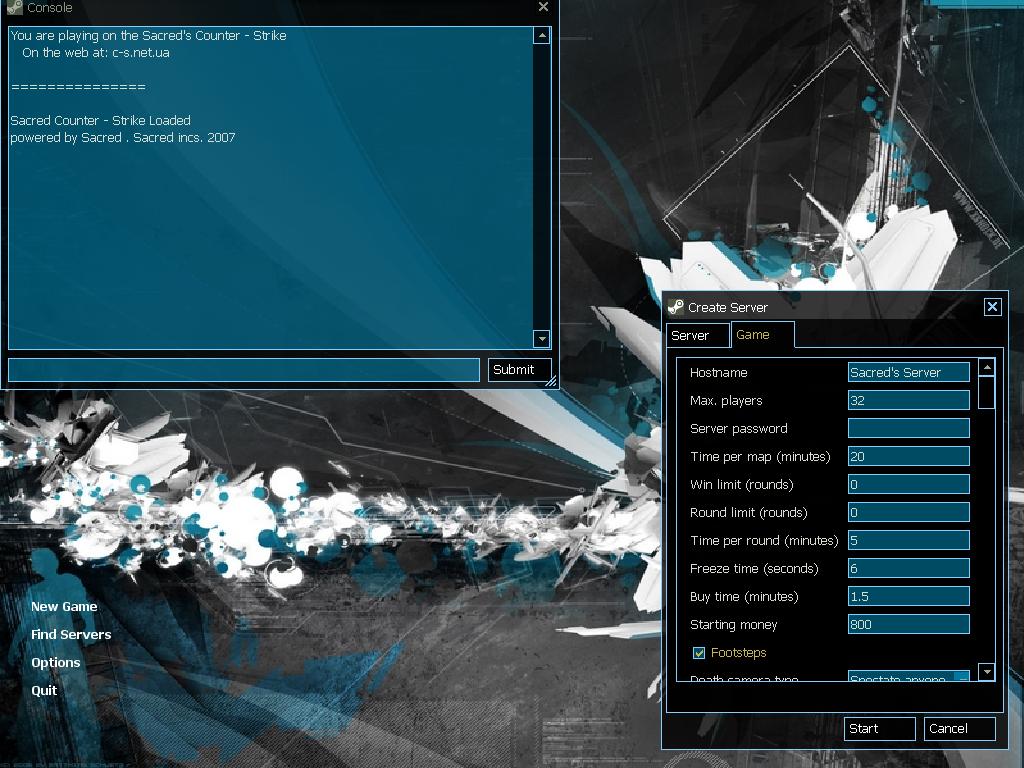
Task: Click the Console command input field
Action: pos(244,370)
